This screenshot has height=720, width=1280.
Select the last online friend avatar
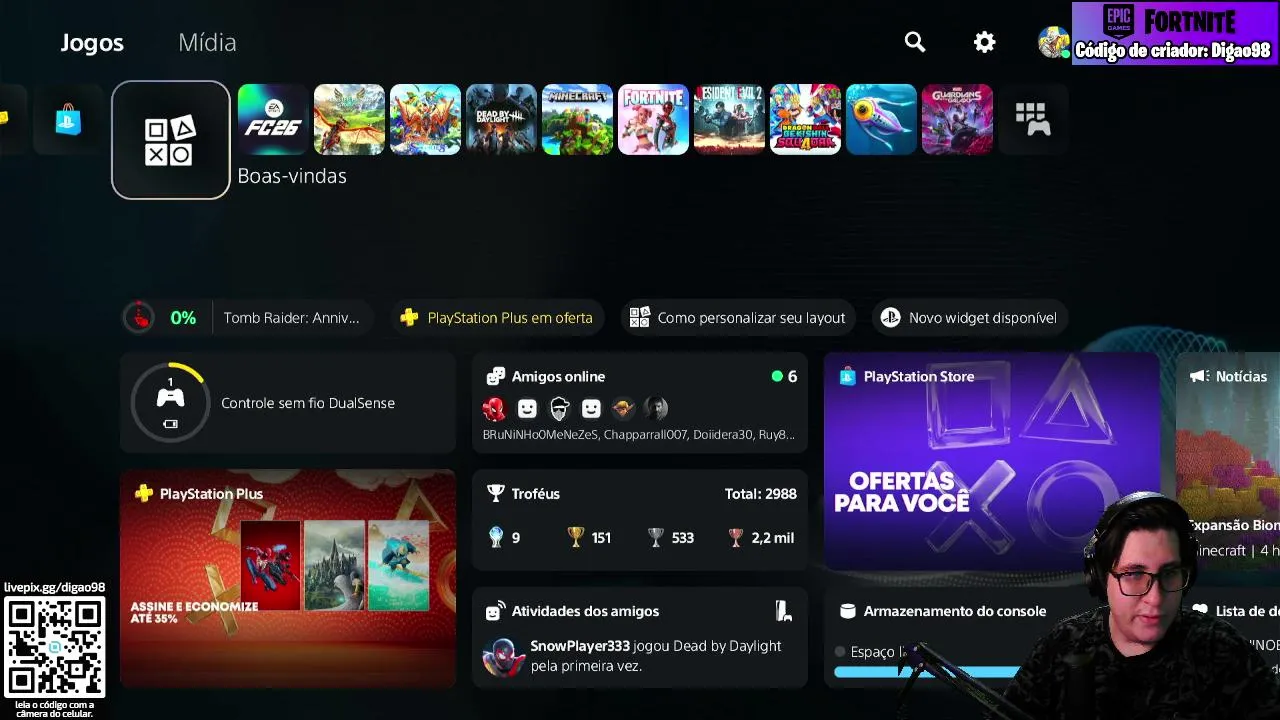(655, 408)
